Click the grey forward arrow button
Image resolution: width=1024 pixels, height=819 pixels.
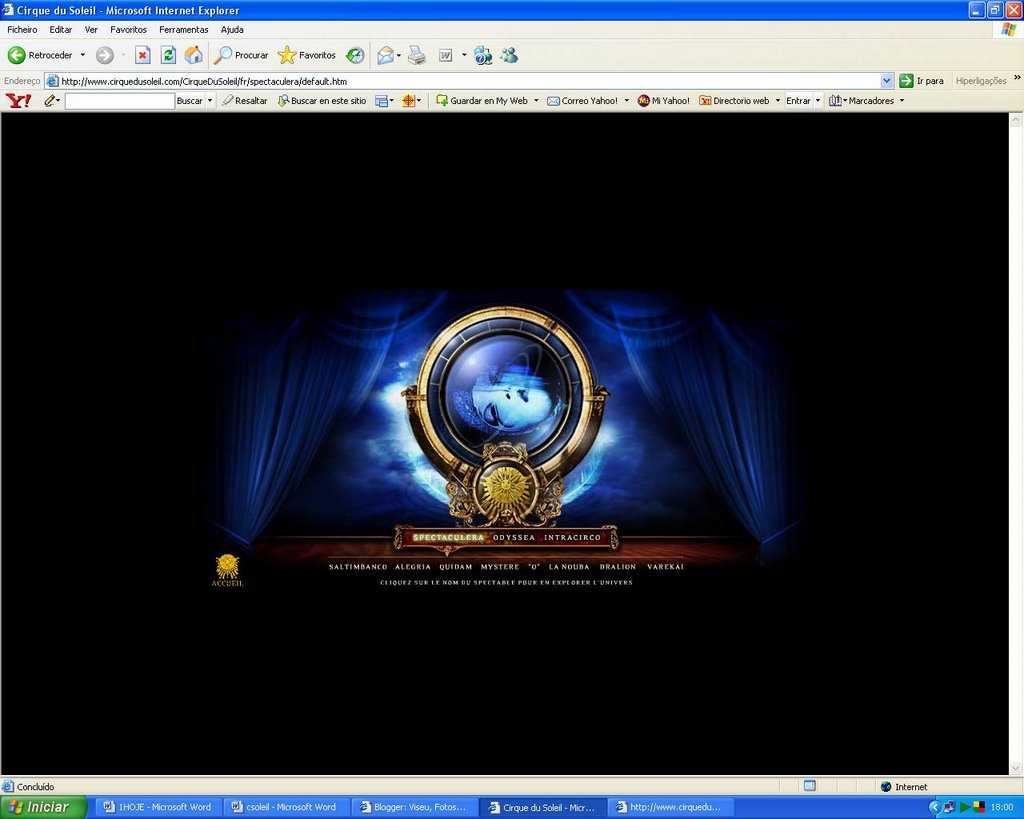(x=104, y=56)
